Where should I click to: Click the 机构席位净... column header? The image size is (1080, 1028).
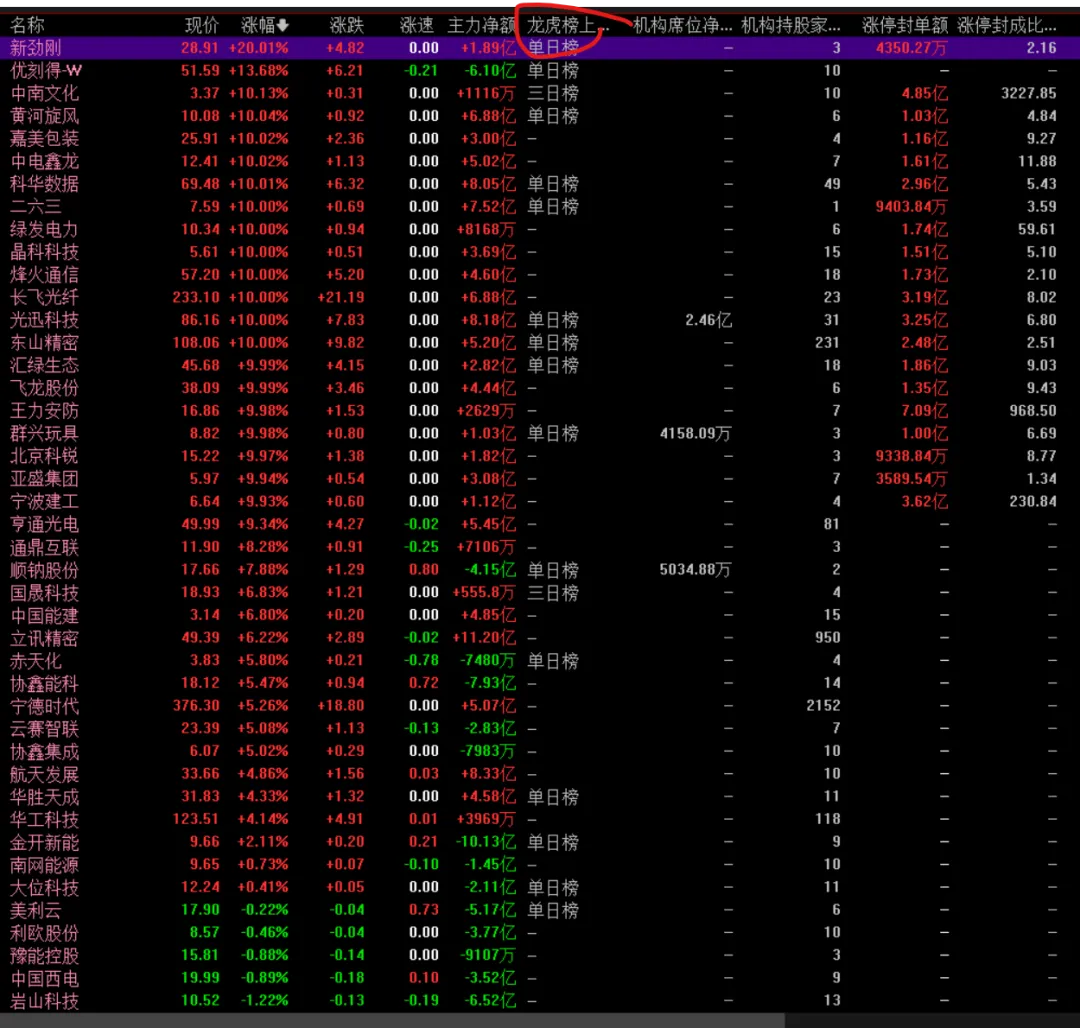pos(683,26)
